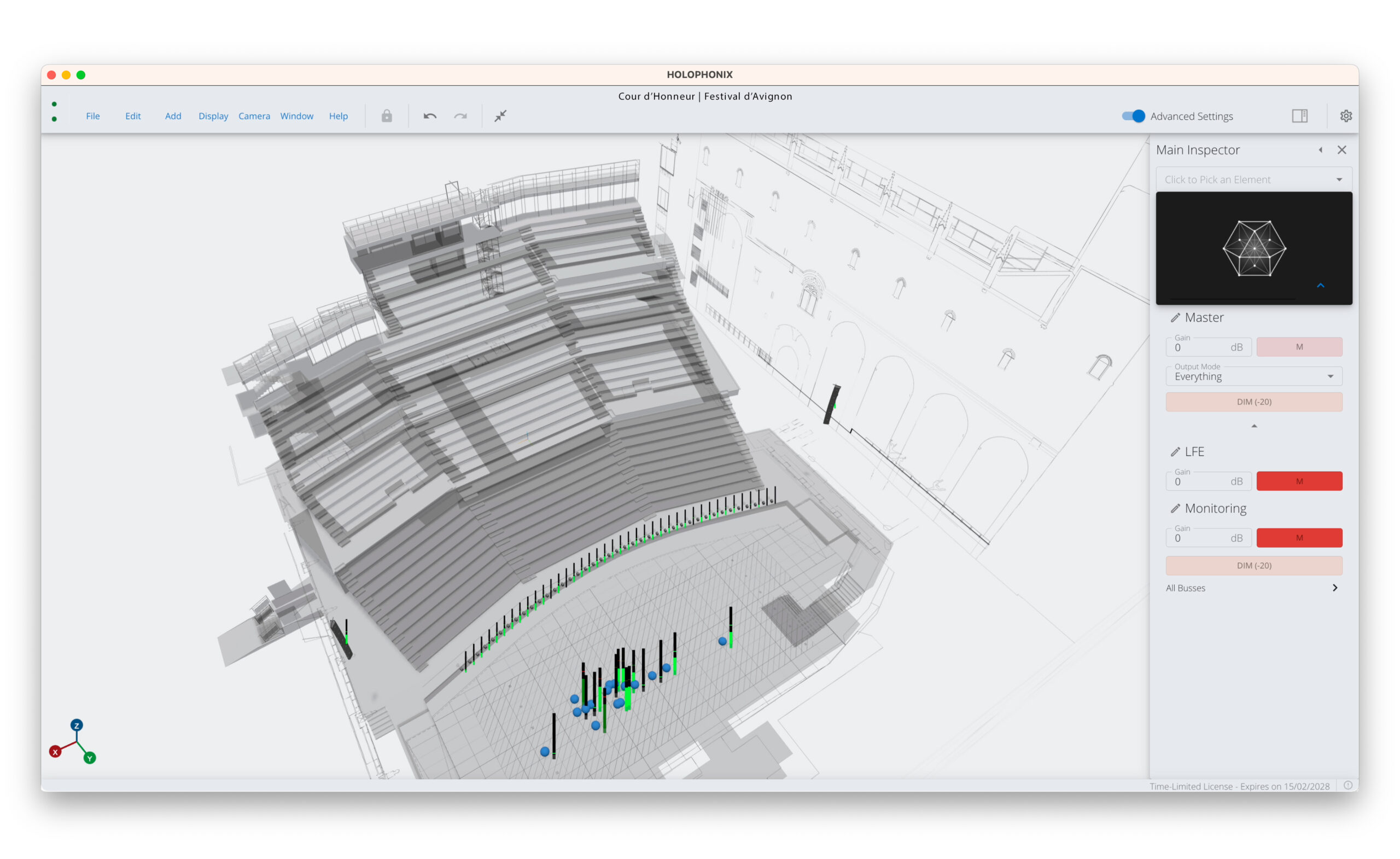Viewport: 1400px width, 859px height.
Task: Click the lock icon in toolbar
Action: pos(386,116)
